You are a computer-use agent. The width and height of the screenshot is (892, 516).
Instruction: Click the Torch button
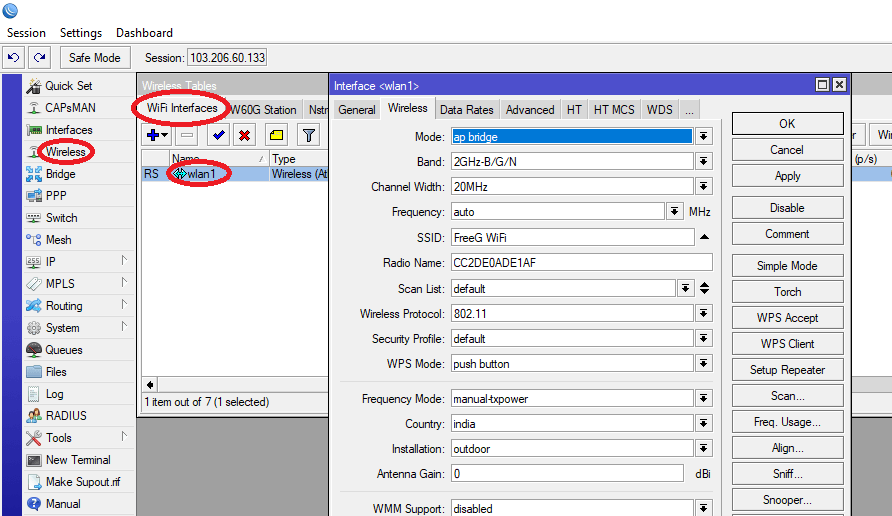(x=787, y=292)
